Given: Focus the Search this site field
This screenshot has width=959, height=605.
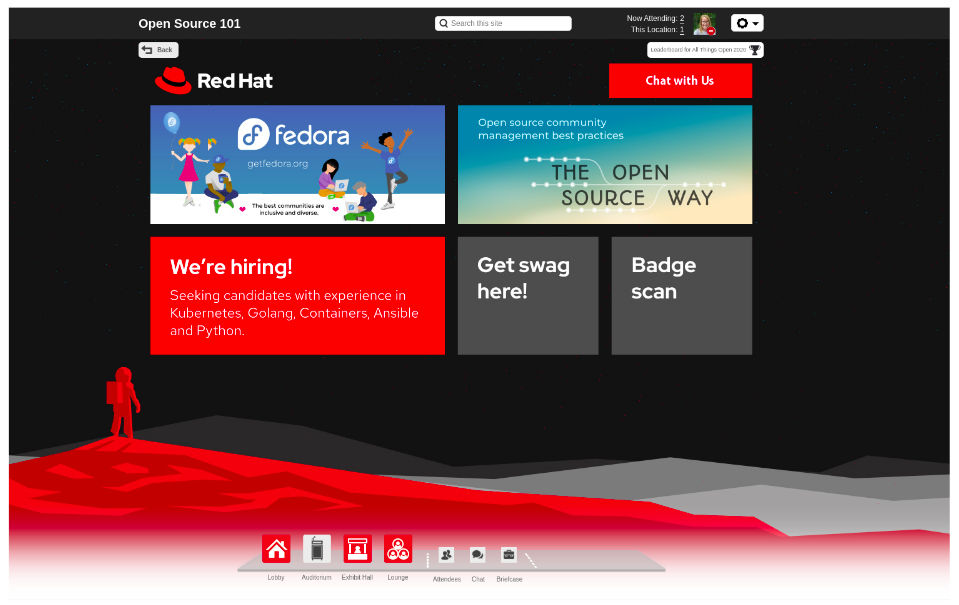Looking at the screenshot, I should tap(503, 23).
